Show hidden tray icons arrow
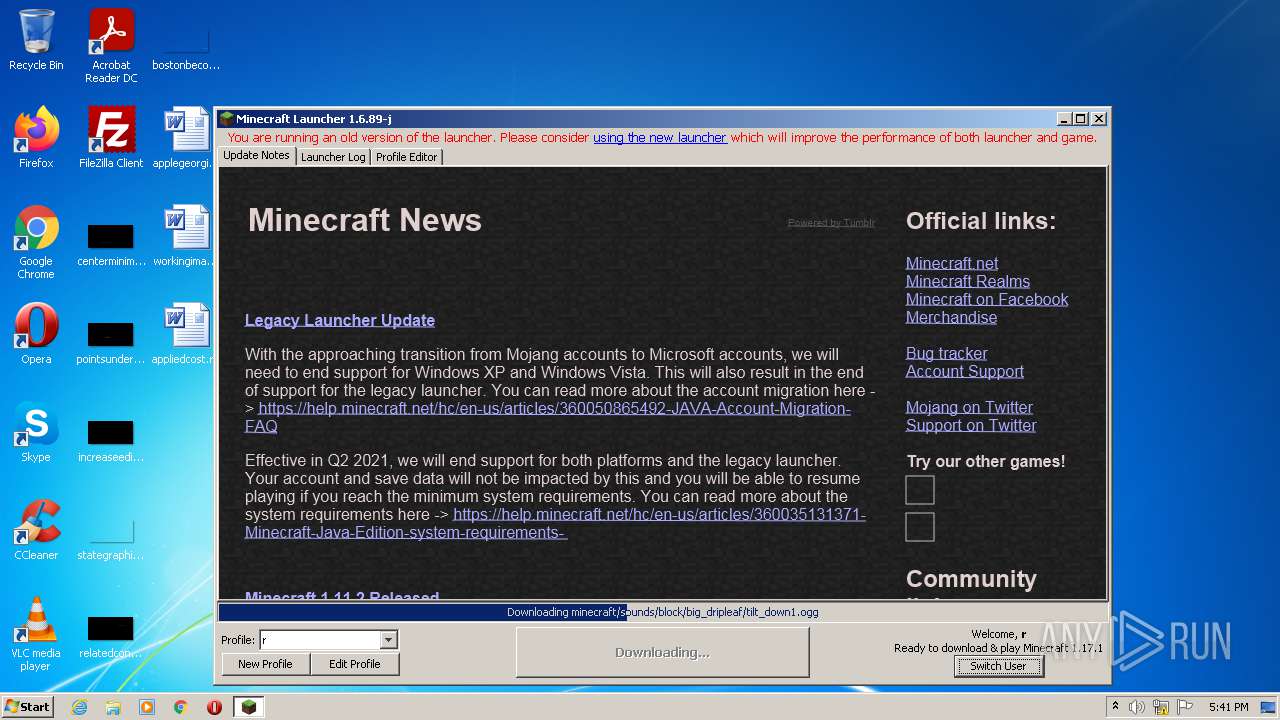Image resolution: width=1280 pixels, height=720 pixels. (x=1116, y=707)
